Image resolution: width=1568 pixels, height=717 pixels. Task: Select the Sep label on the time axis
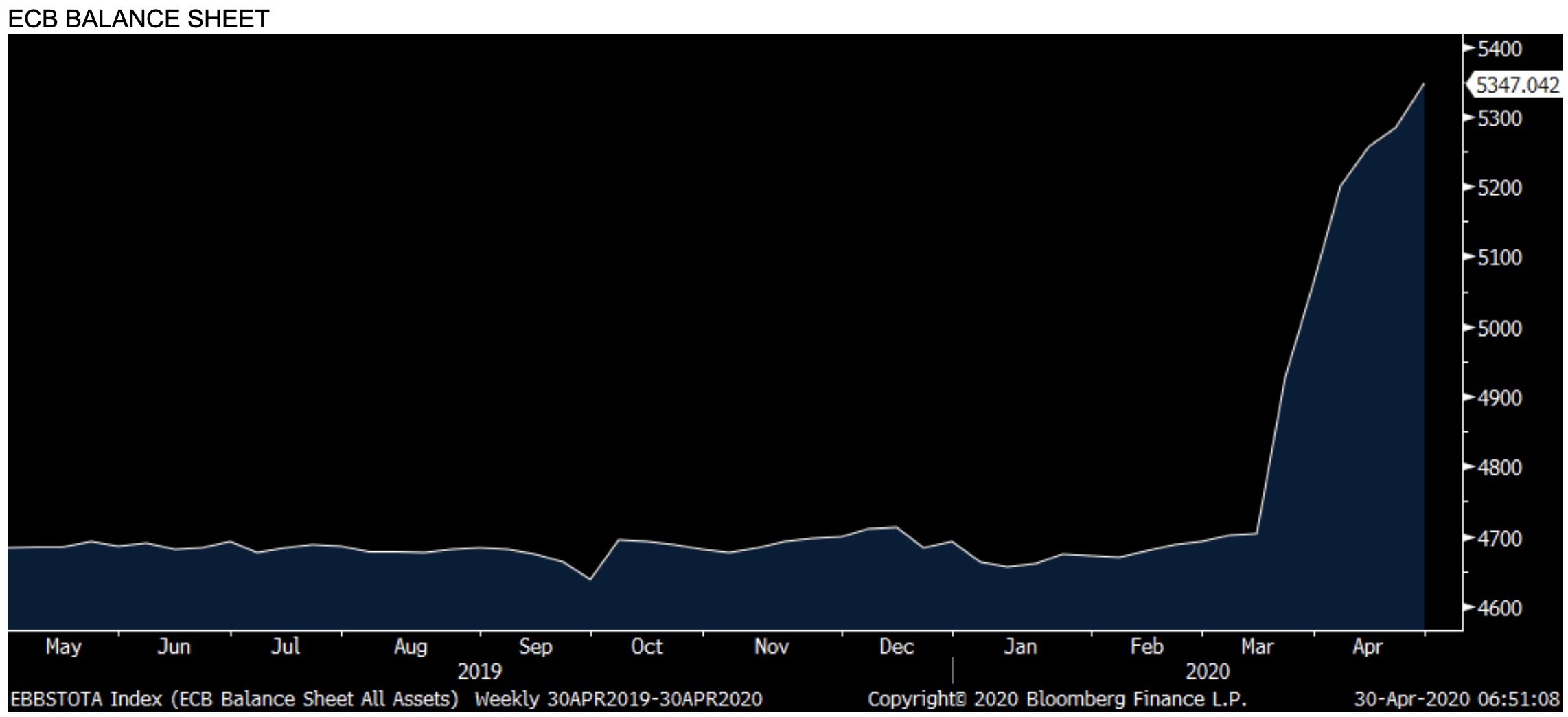click(x=535, y=647)
